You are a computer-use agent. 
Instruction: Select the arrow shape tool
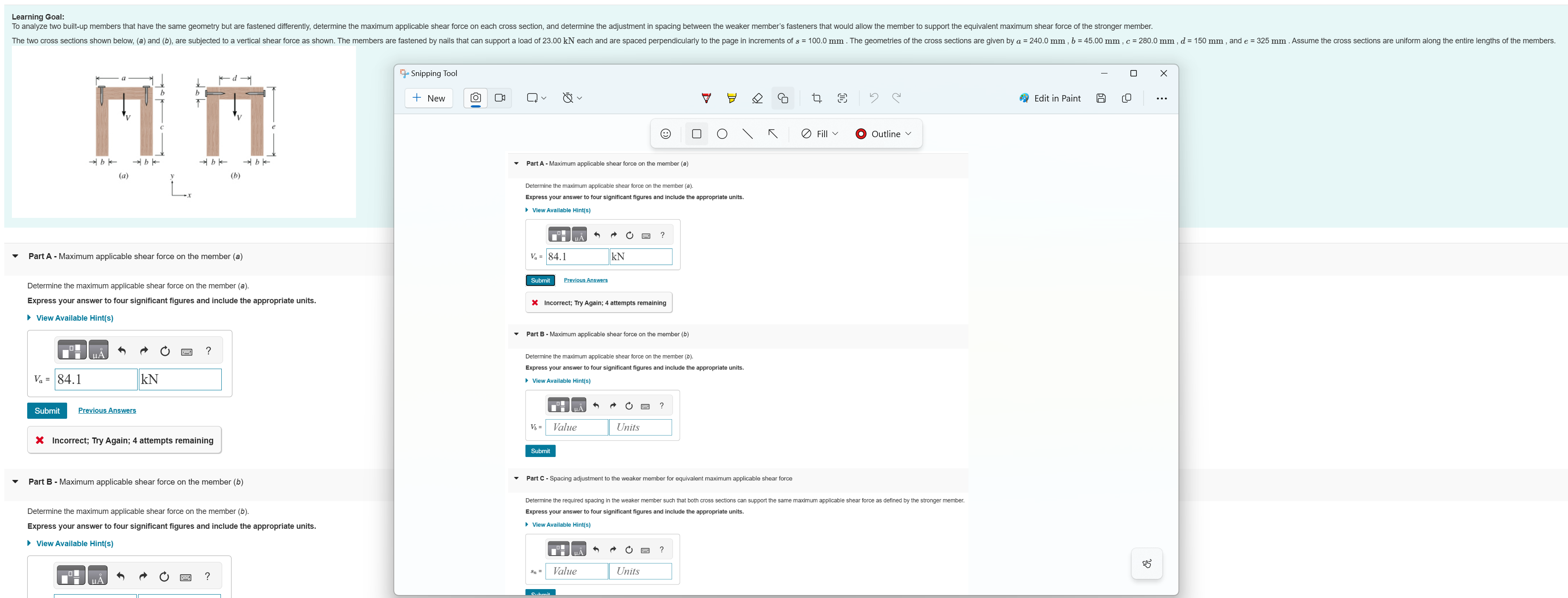(x=772, y=134)
